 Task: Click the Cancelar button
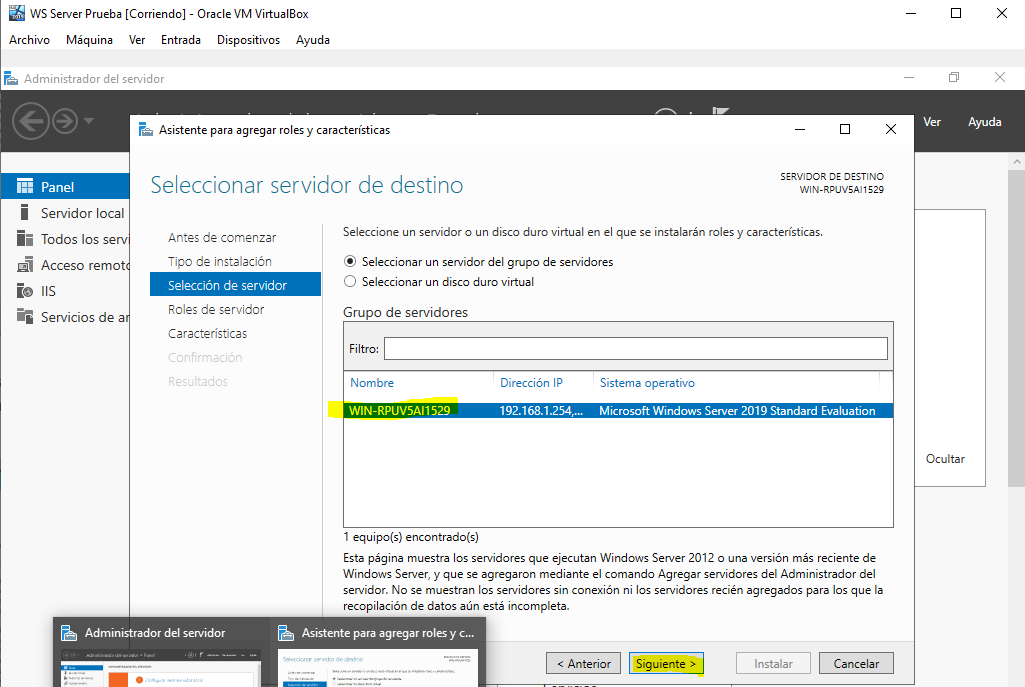(x=856, y=663)
